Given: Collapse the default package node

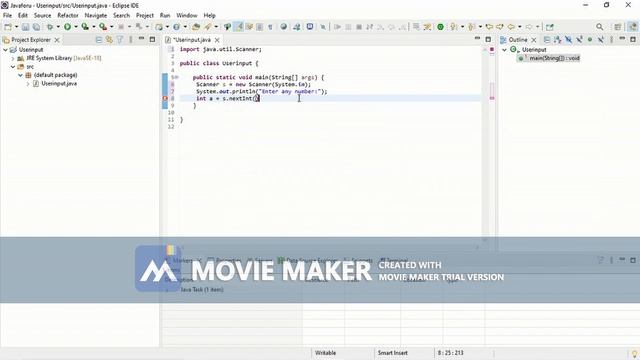Looking at the screenshot, I should 20,75.
